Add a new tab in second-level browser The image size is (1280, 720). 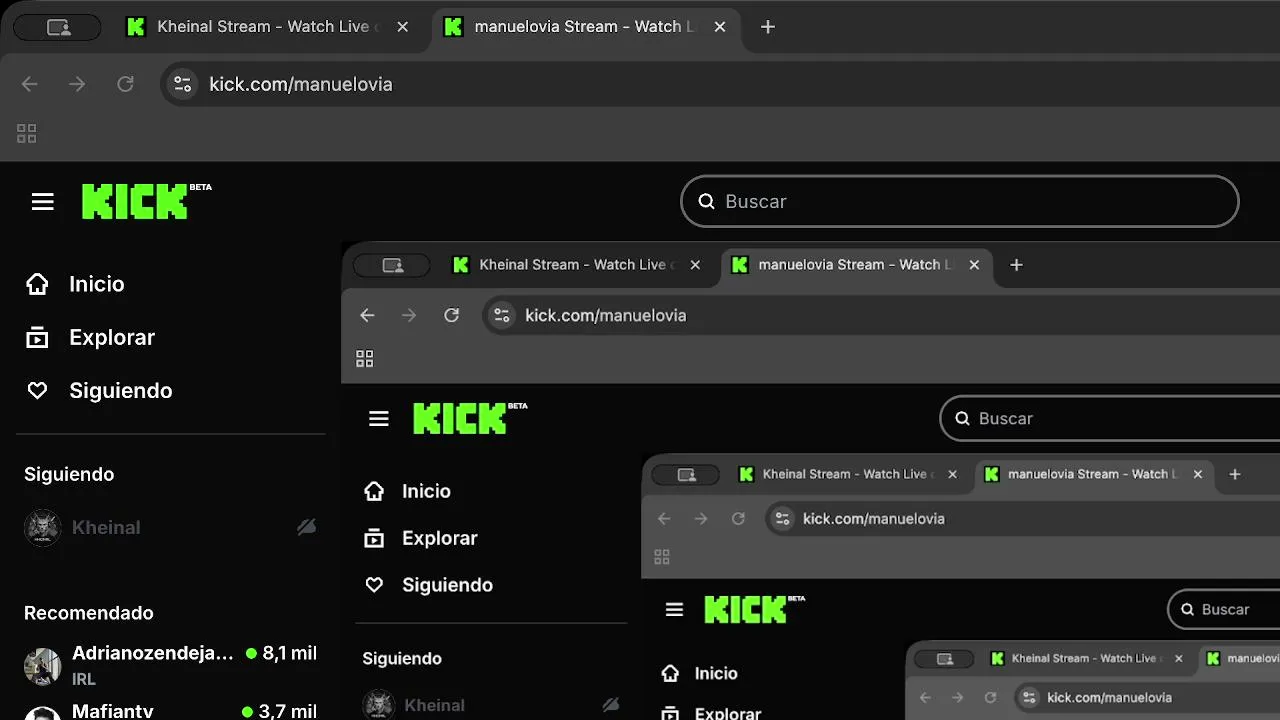pyautogui.click(x=1016, y=265)
